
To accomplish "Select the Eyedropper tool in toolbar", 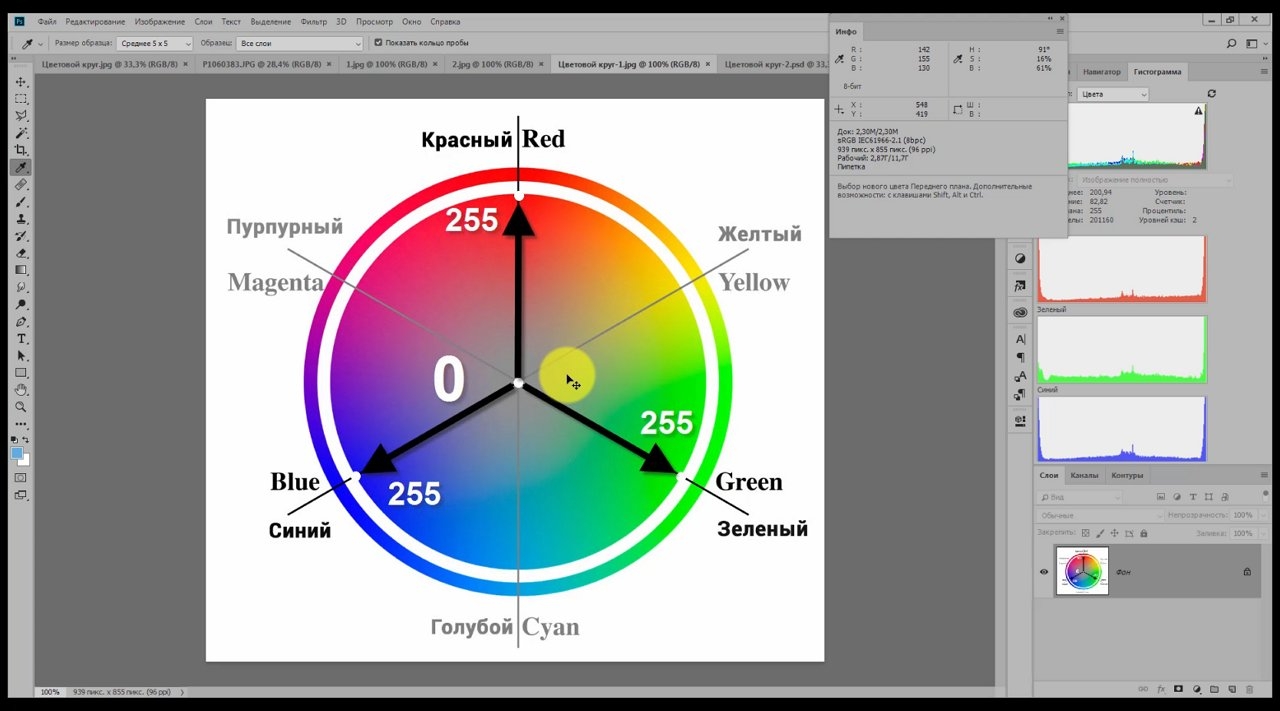I will coord(21,167).
